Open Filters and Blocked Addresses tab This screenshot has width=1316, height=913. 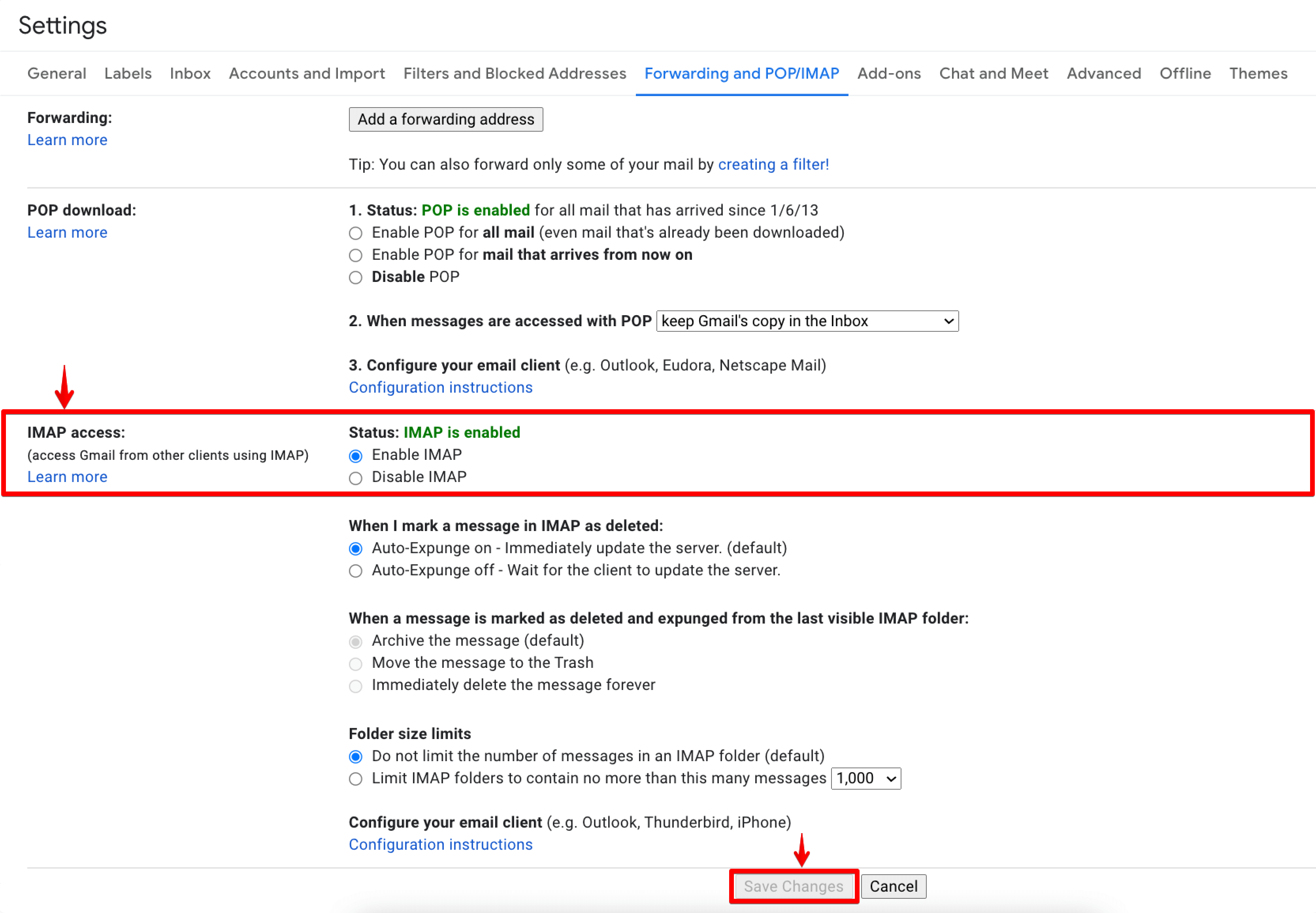[x=515, y=73]
